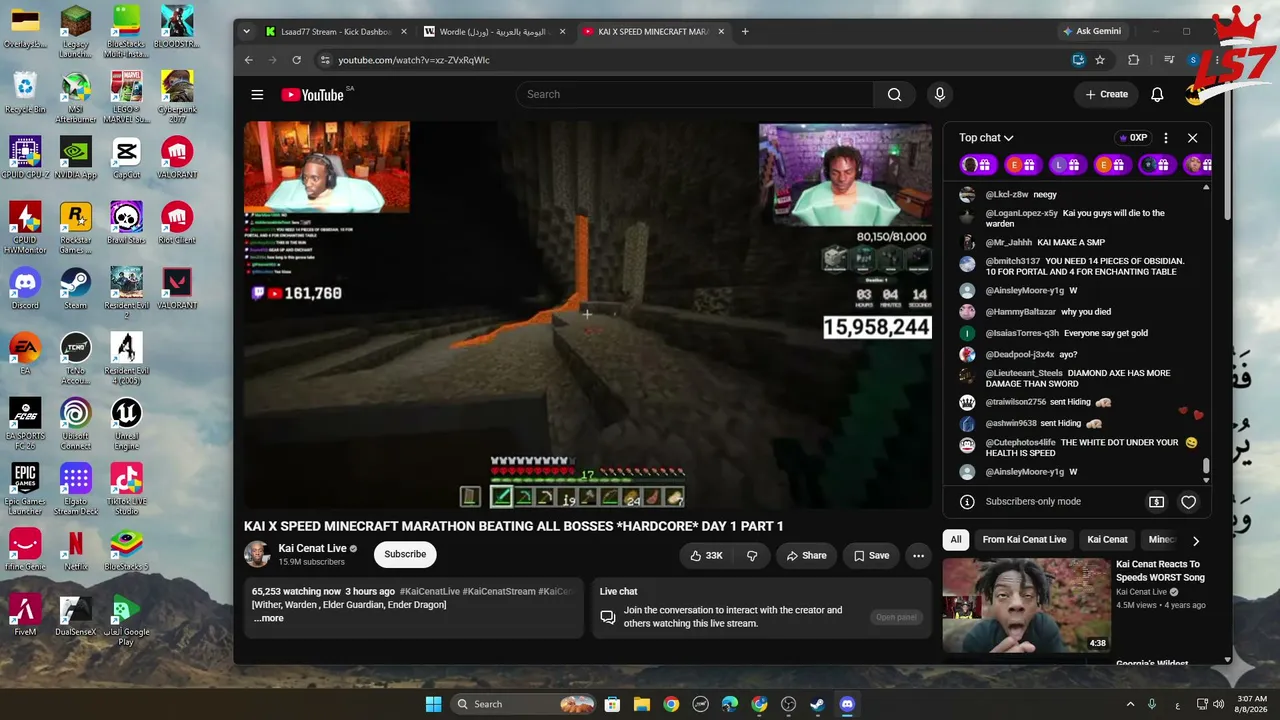This screenshot has width=1280, height=720.
Task: Select the From Kai Cenat Live chip
Action: pos(1024,540)
